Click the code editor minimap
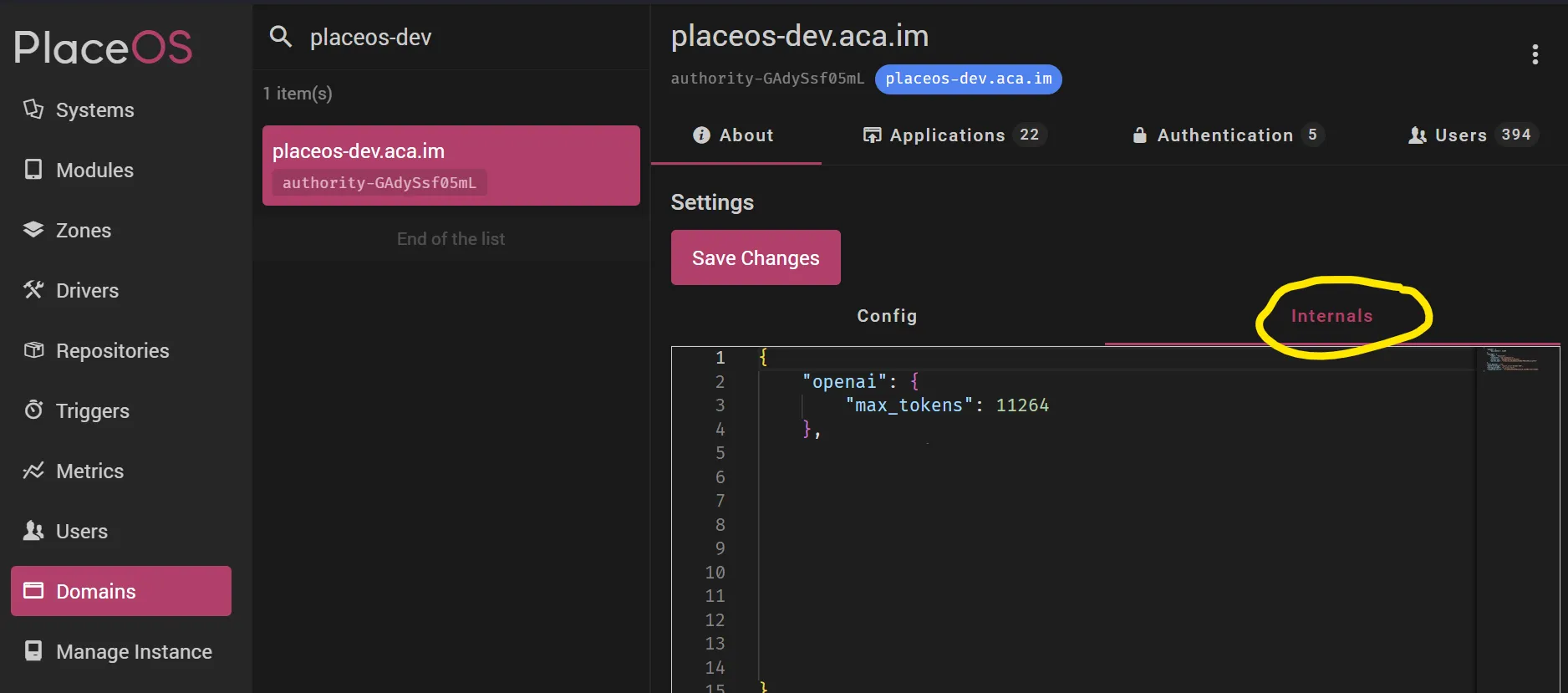Image resolution: width=1568 pixels, height=693 pixels. (x=1514, y=361)
